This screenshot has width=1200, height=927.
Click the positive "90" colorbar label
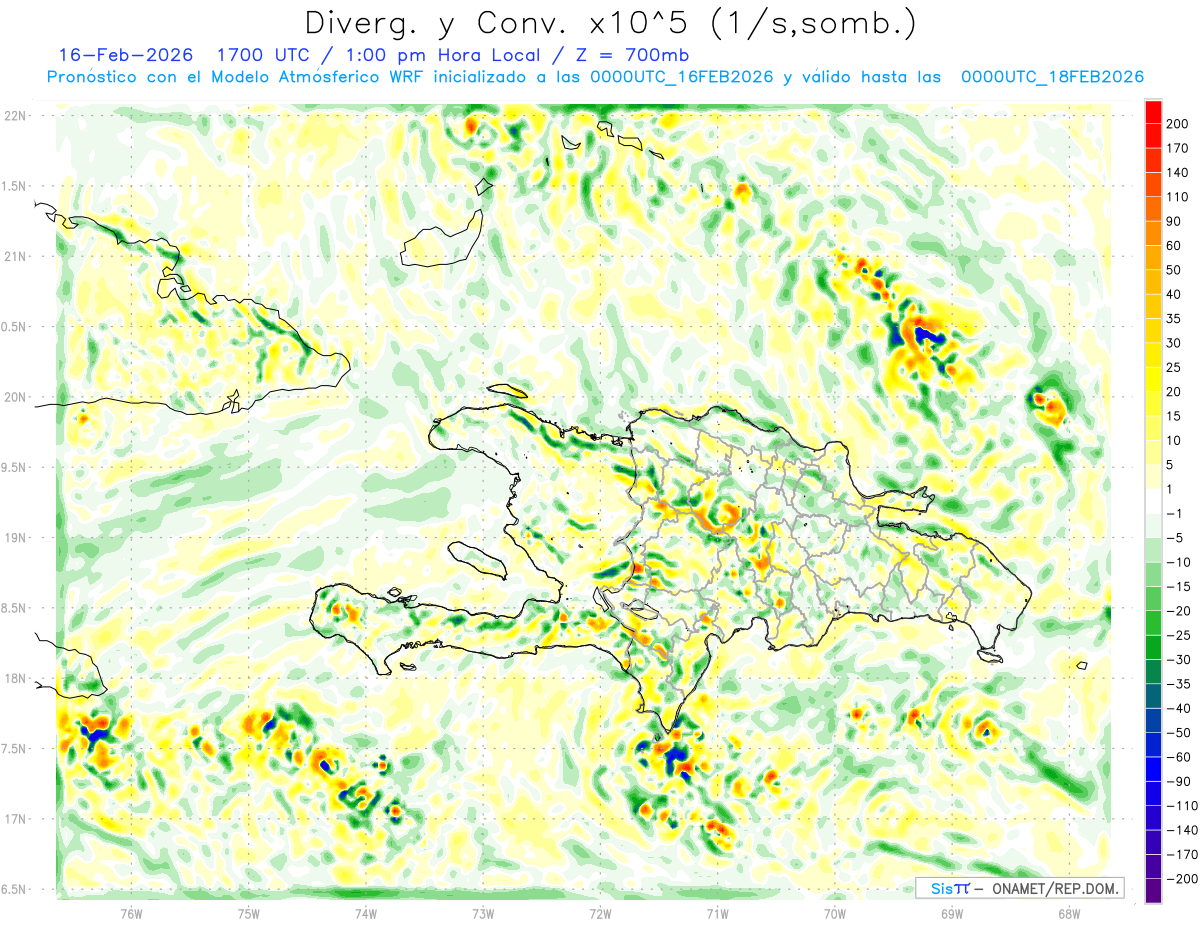coord(1175,221)
